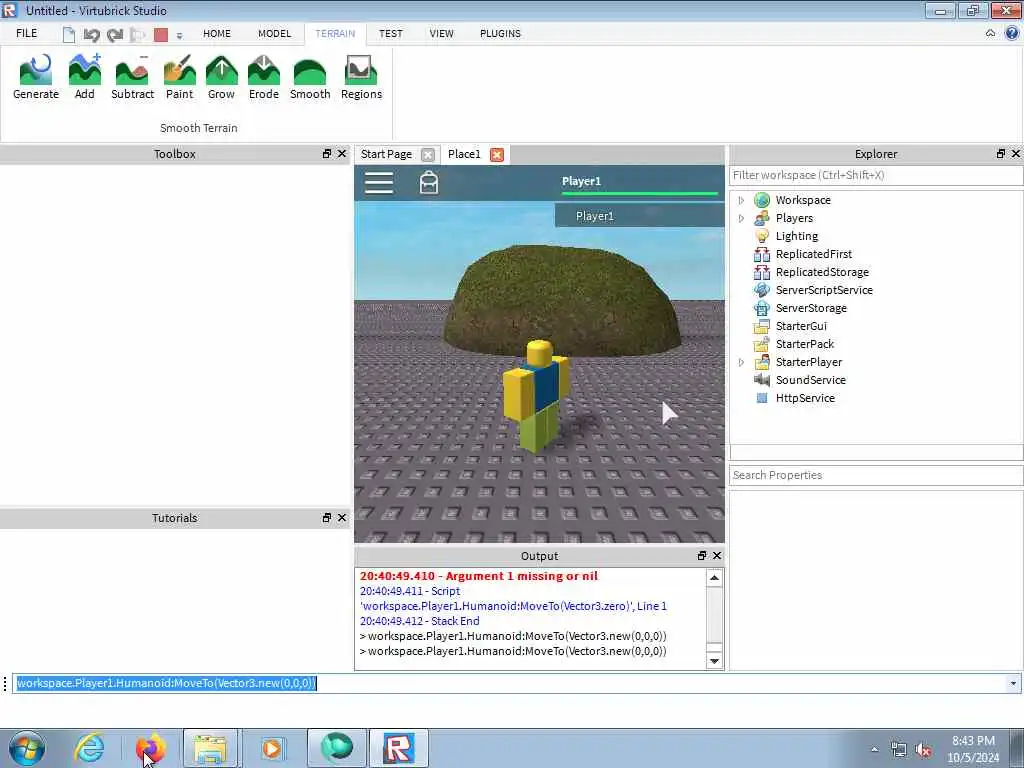Select ServerStorage in Explorer
This screenshot has height=768, width=1024.
811,308
